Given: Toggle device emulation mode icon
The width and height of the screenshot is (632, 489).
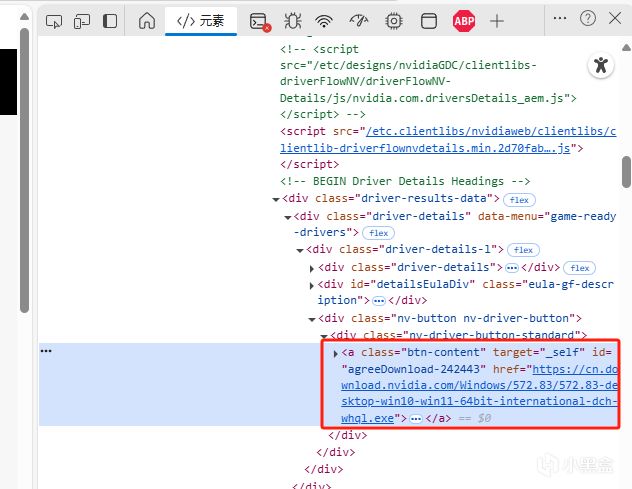Looking at the screenshot, I should [x=82, y=21].
